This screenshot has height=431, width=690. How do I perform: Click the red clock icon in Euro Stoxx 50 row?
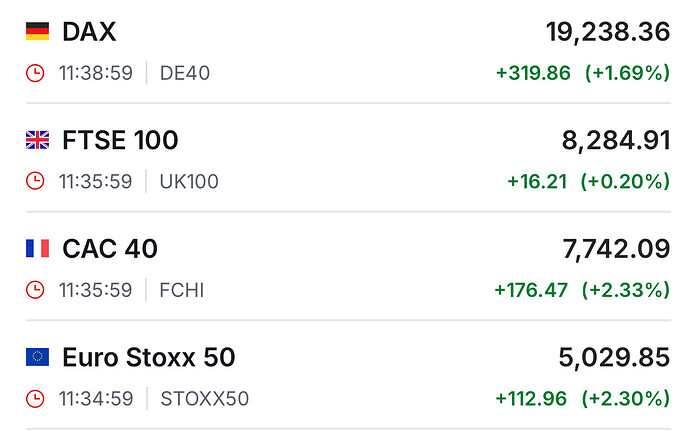point(35,398)
